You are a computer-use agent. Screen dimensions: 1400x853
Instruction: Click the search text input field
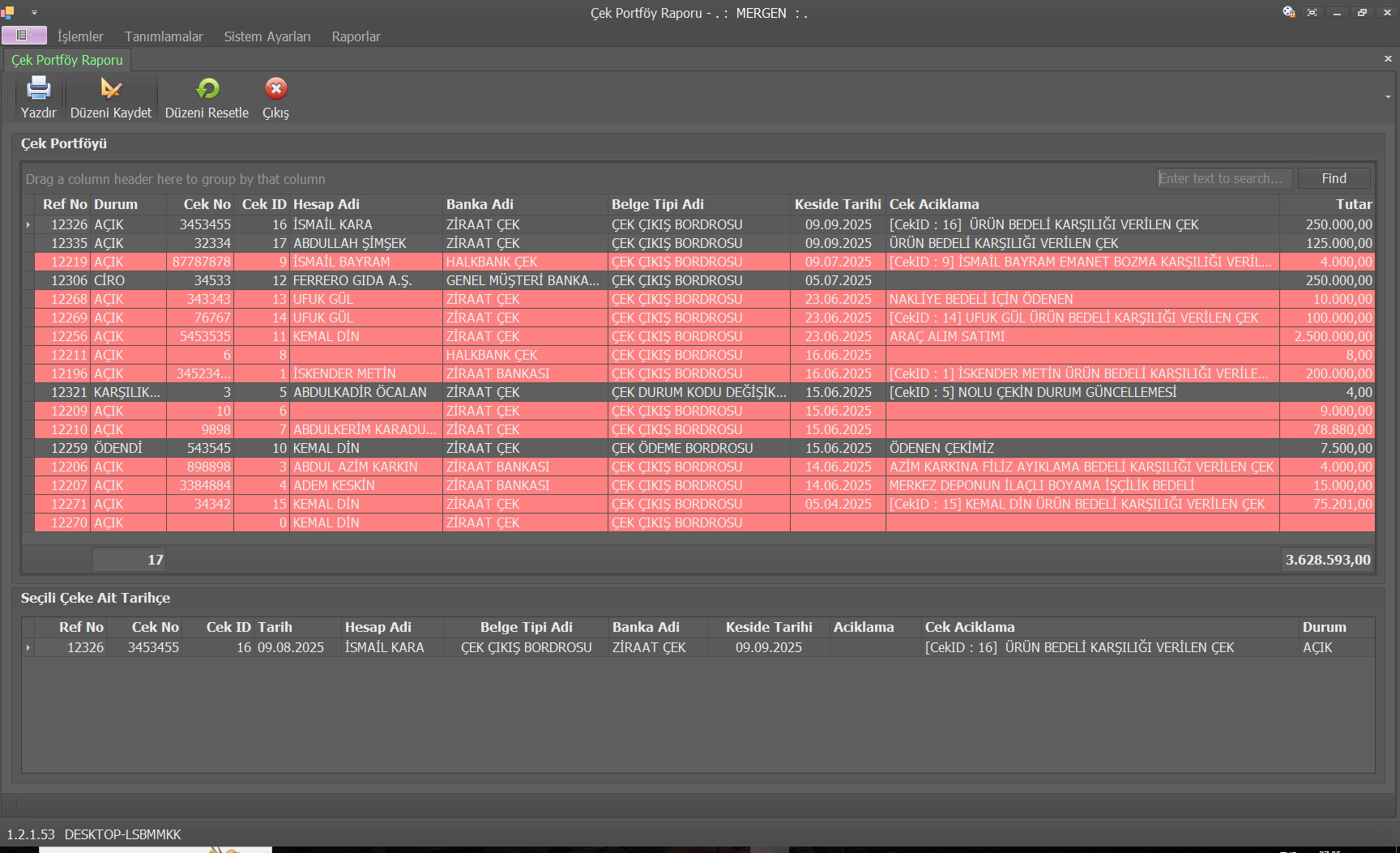pos(1224,178)
